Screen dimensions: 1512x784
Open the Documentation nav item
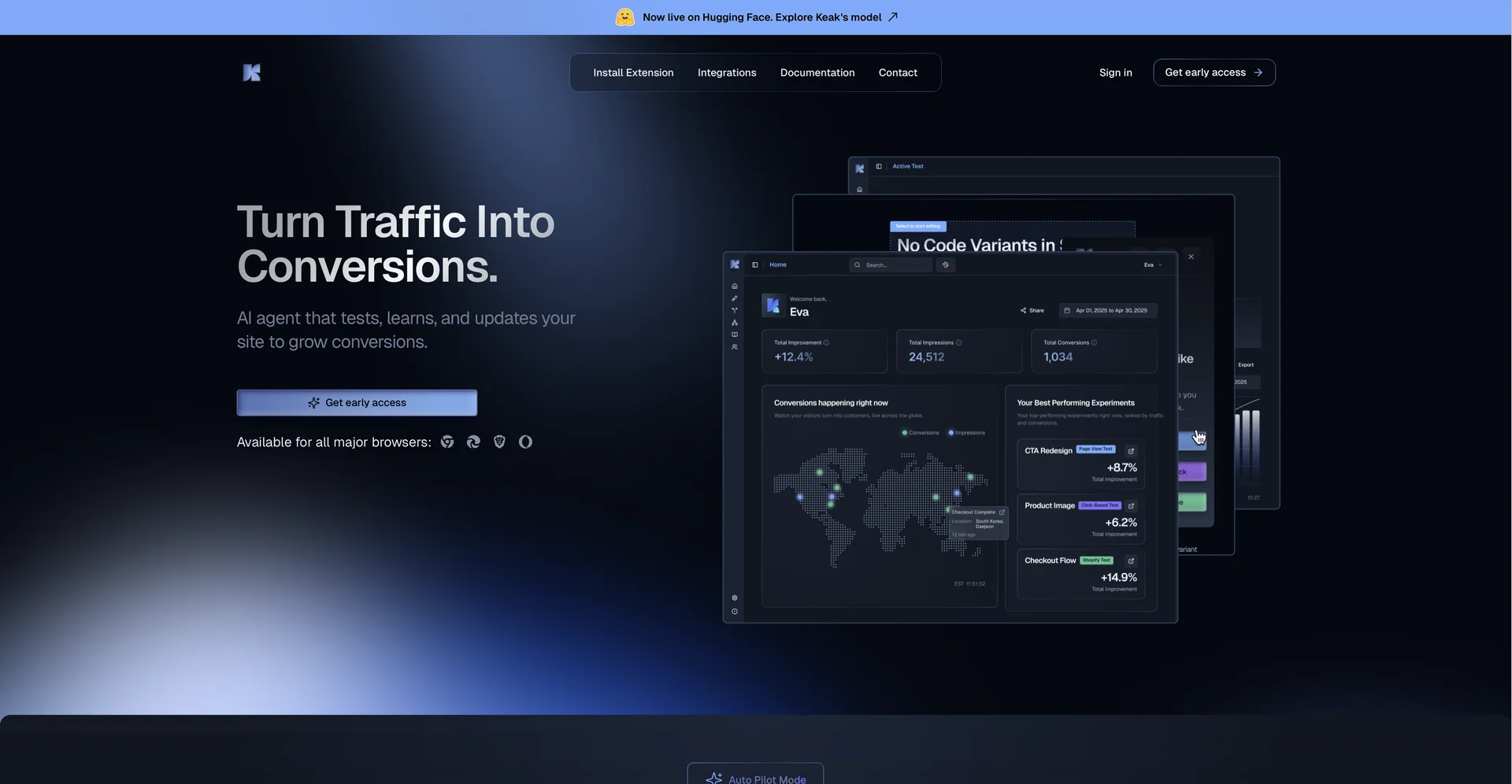click(x=817, y=72)
